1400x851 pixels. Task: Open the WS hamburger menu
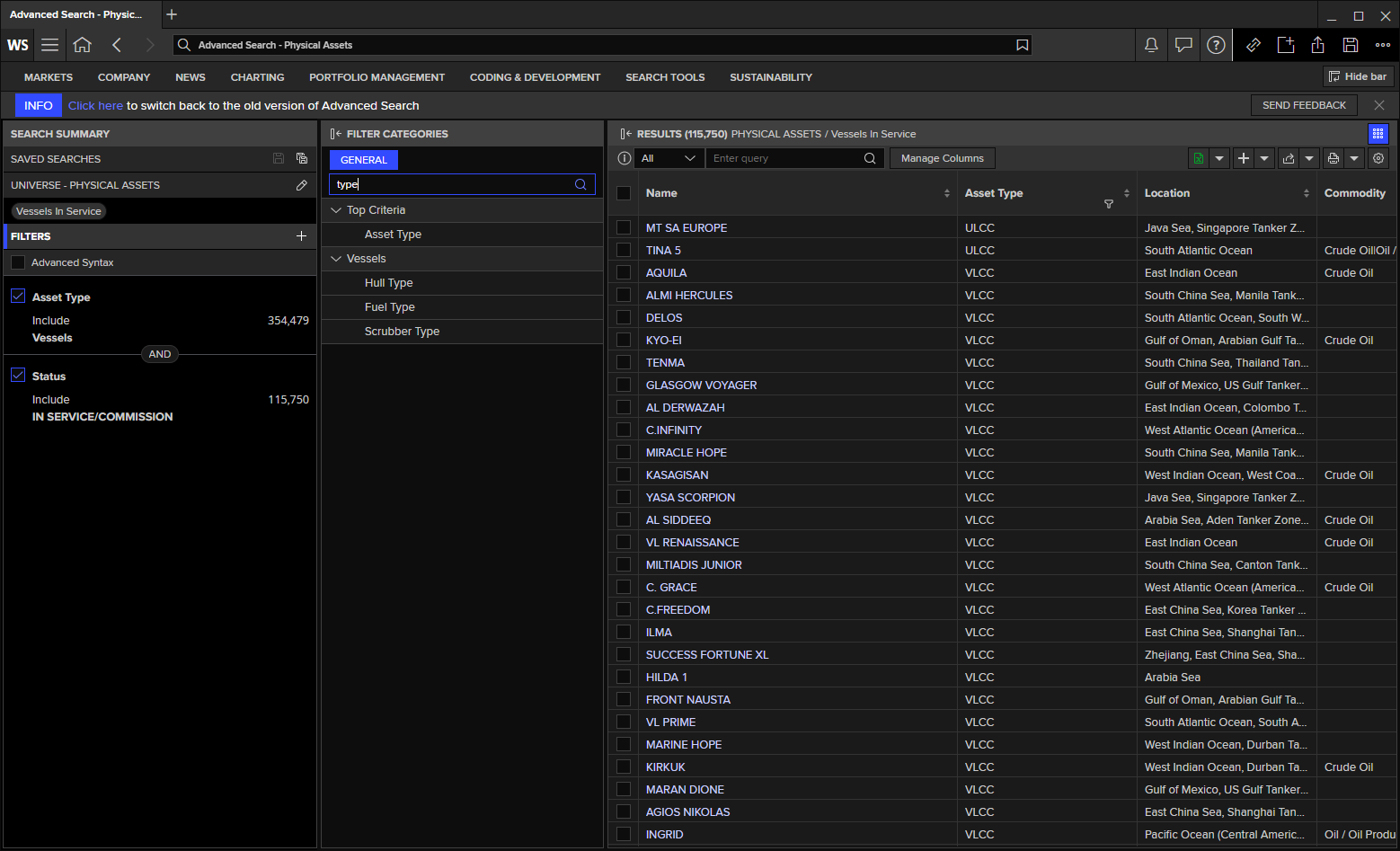click(50, 45)
